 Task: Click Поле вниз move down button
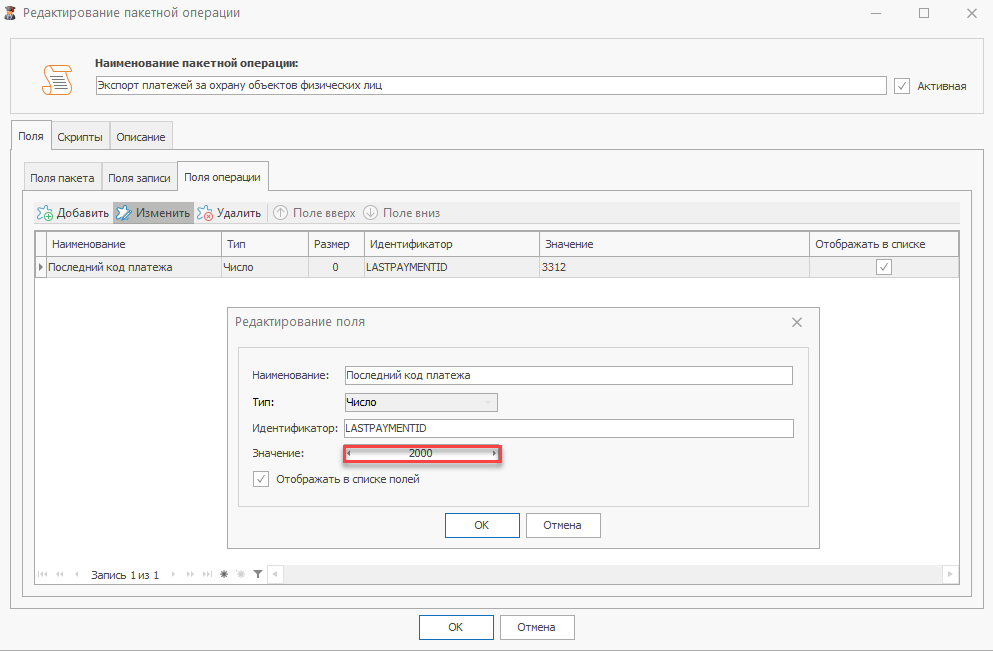coord(402,213)
